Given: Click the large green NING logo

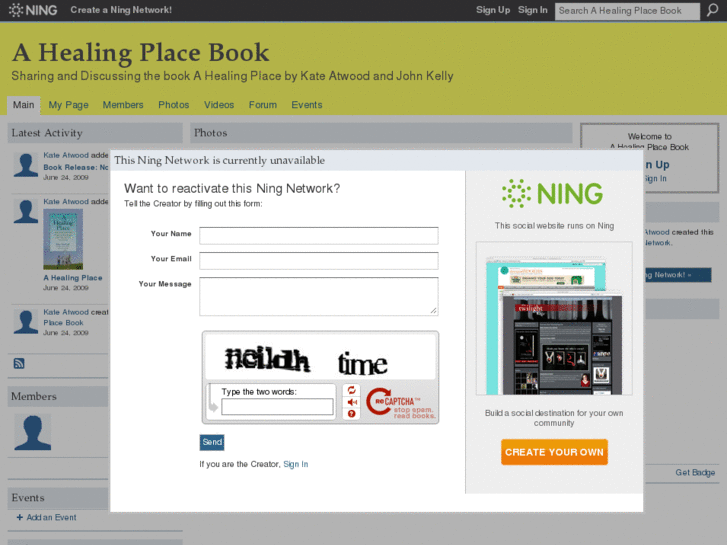Looking at the screenshot, I should pyautogui.click(x=552, y=193).
